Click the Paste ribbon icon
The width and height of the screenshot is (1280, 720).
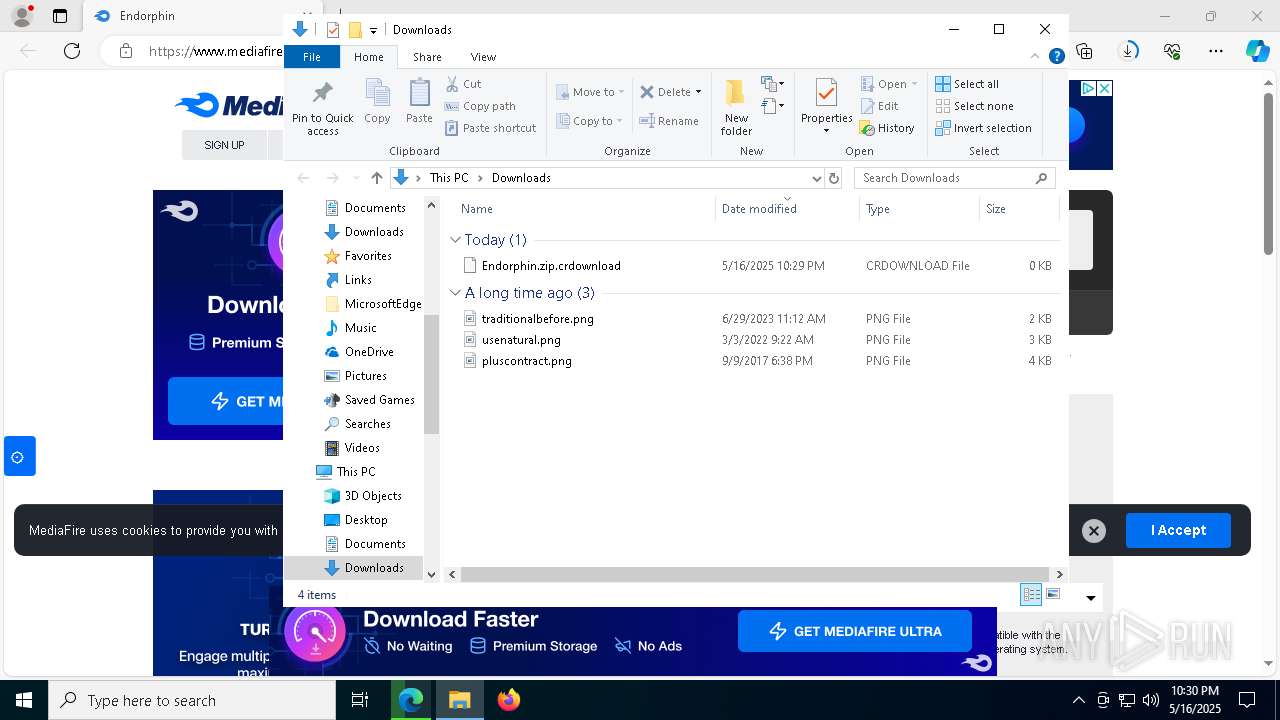[419, 102]
